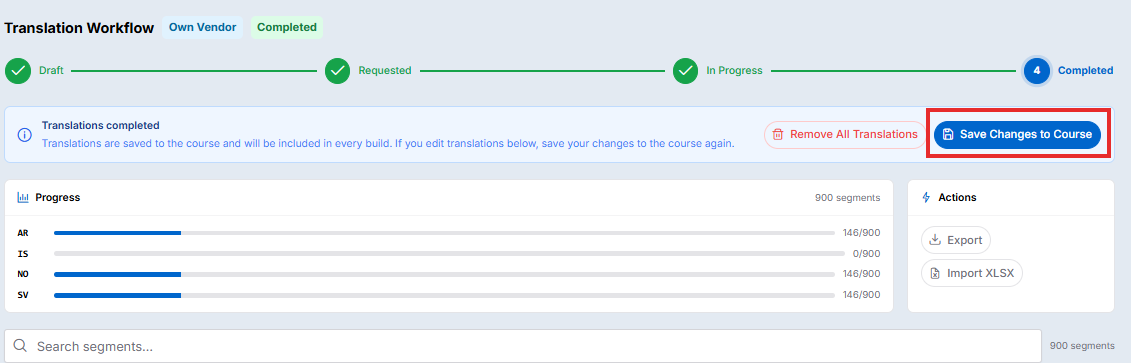Click the lightning bolt Actions icon
Viewport: 1131px width, 363px height.
click(x=926, y=197)
